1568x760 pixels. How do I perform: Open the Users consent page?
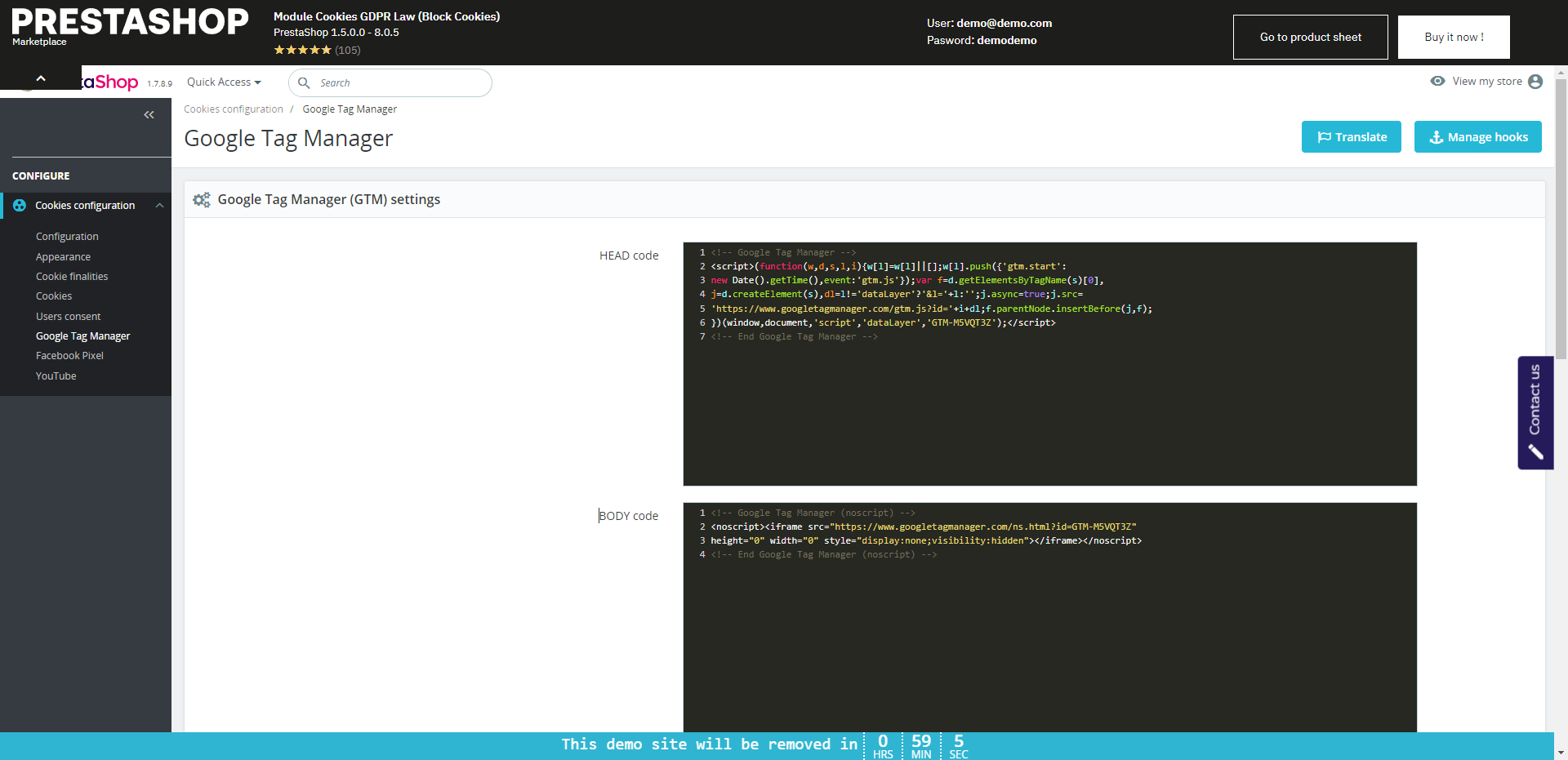(68, 317)
